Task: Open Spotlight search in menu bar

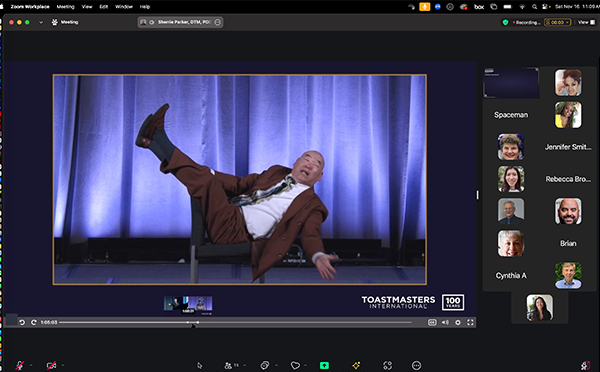Action: click(534, 7)
